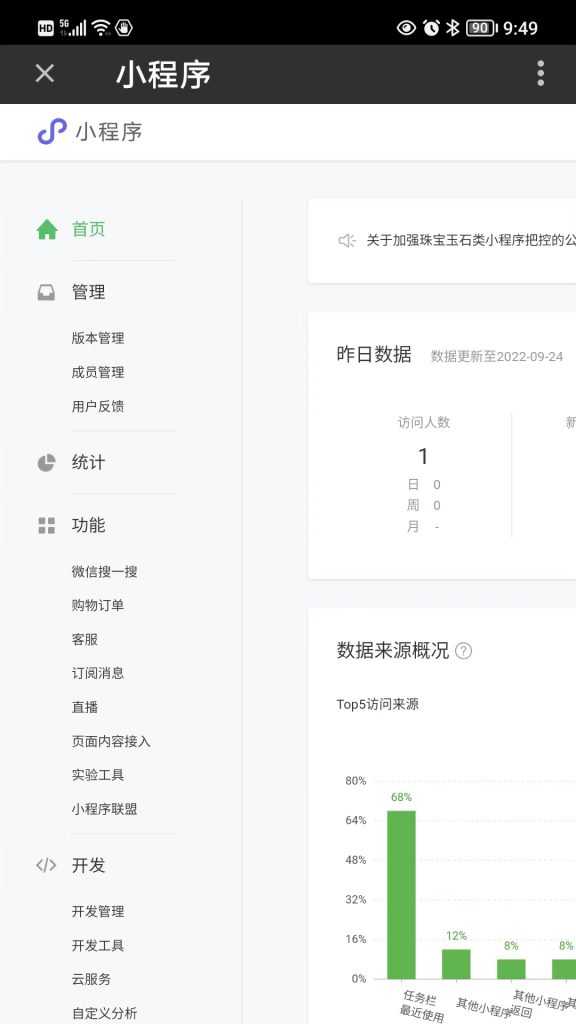Open 订阅消息
Image resolution: width=576 pixels, height=1024 pixels.
[x=98, y=673]
